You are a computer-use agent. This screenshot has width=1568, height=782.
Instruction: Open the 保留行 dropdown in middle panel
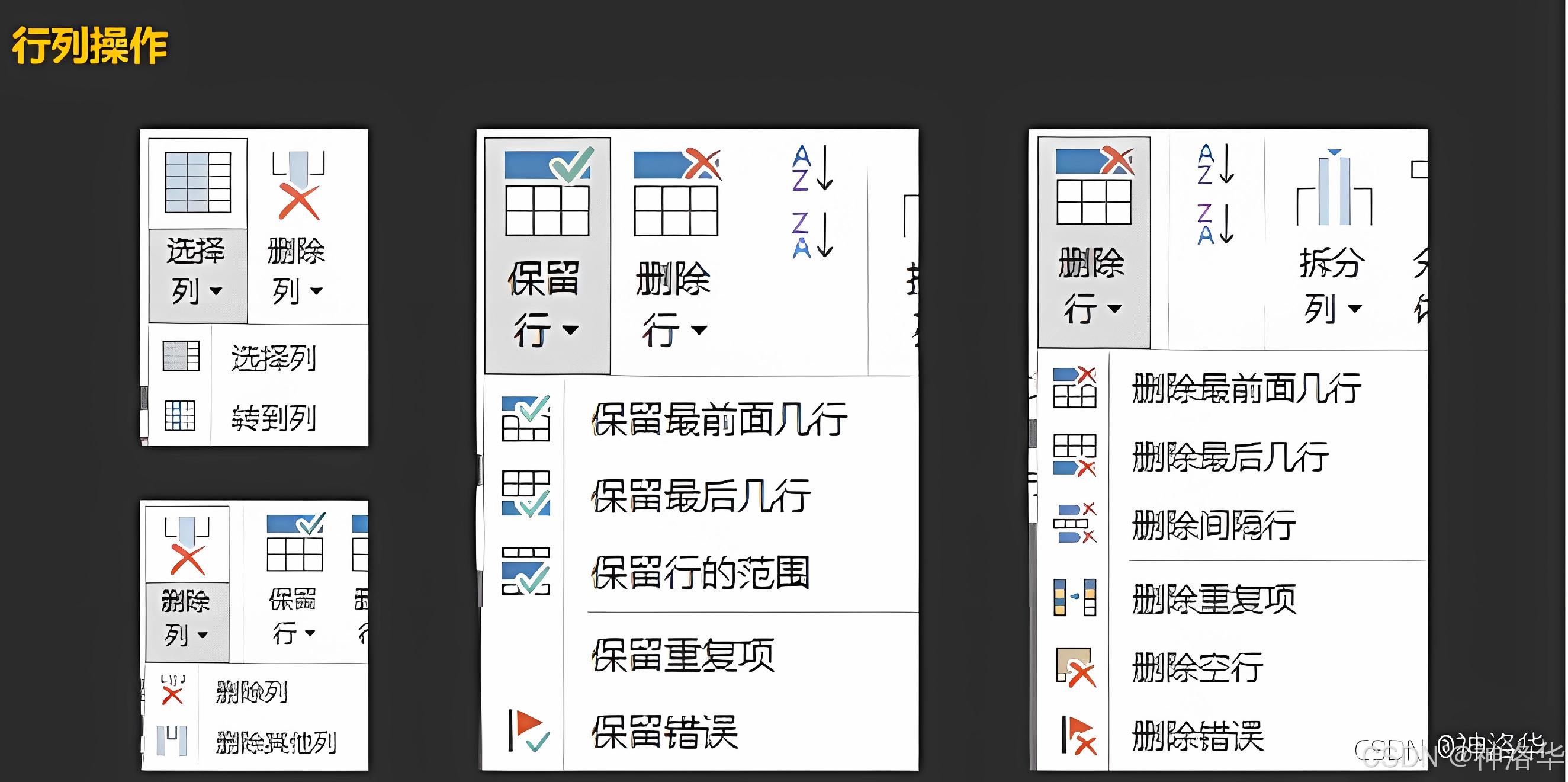pos(570,330)
